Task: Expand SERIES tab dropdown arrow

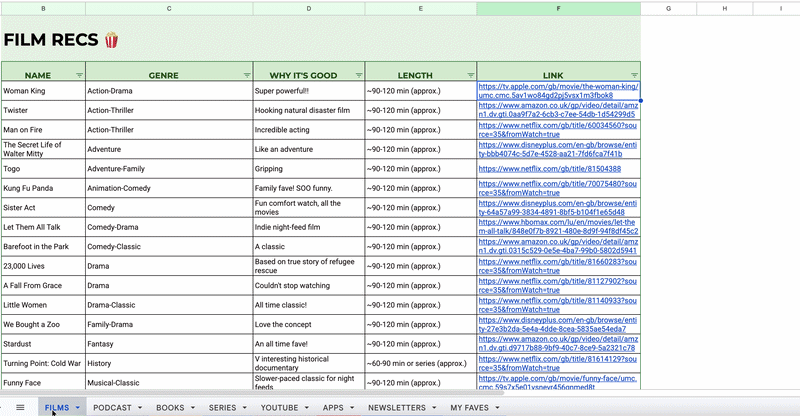Action: (x=244, y=408)
